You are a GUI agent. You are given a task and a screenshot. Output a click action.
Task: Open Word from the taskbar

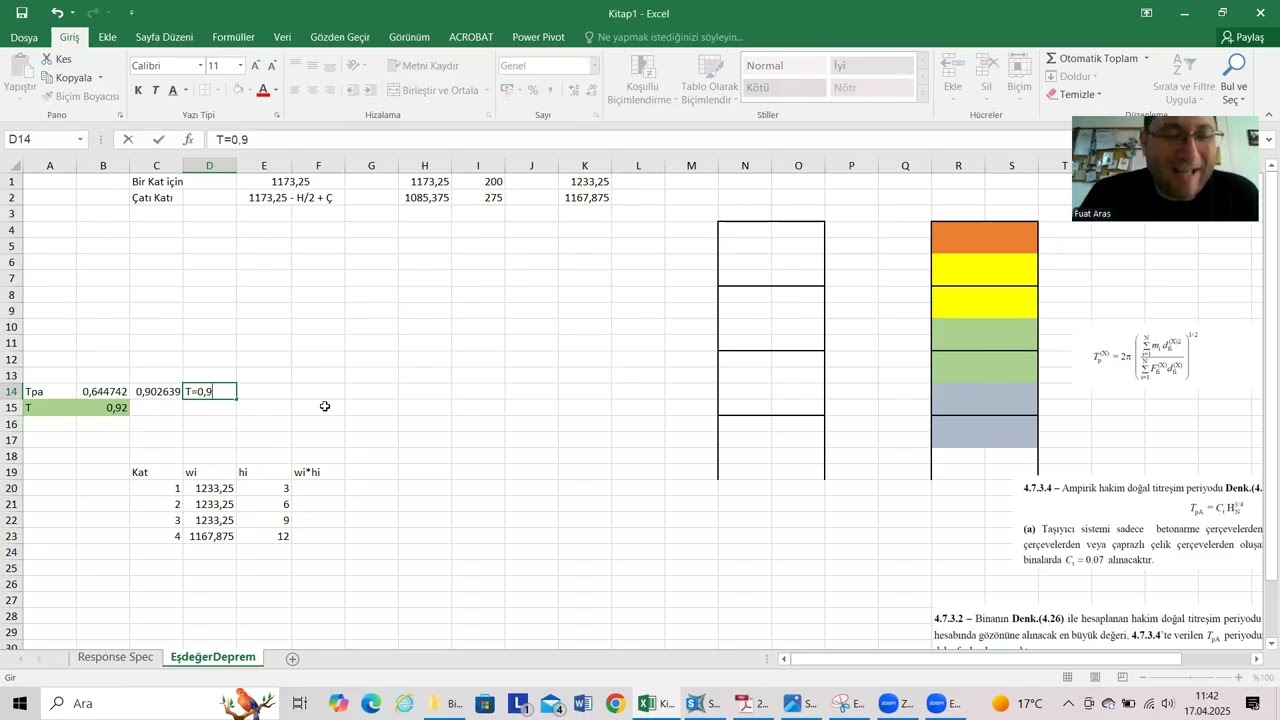coord(584,704)
